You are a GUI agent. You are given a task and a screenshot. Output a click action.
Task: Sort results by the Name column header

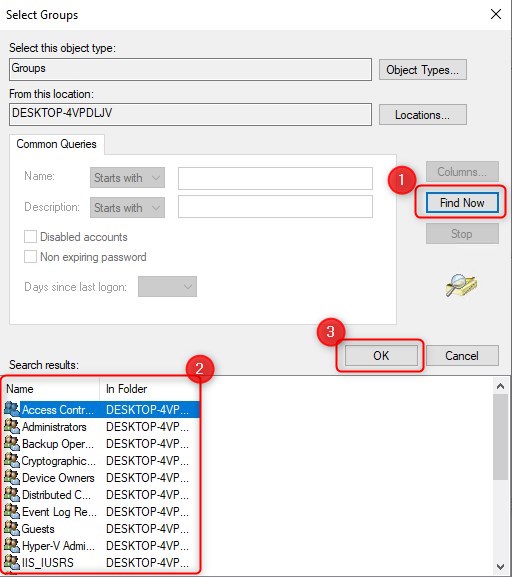pyautogui.click(x=52, y=389)
